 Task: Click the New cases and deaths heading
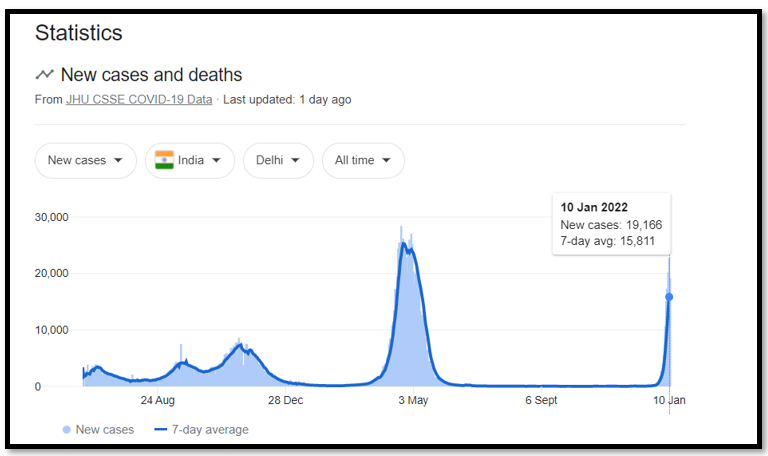coord(151,74)
